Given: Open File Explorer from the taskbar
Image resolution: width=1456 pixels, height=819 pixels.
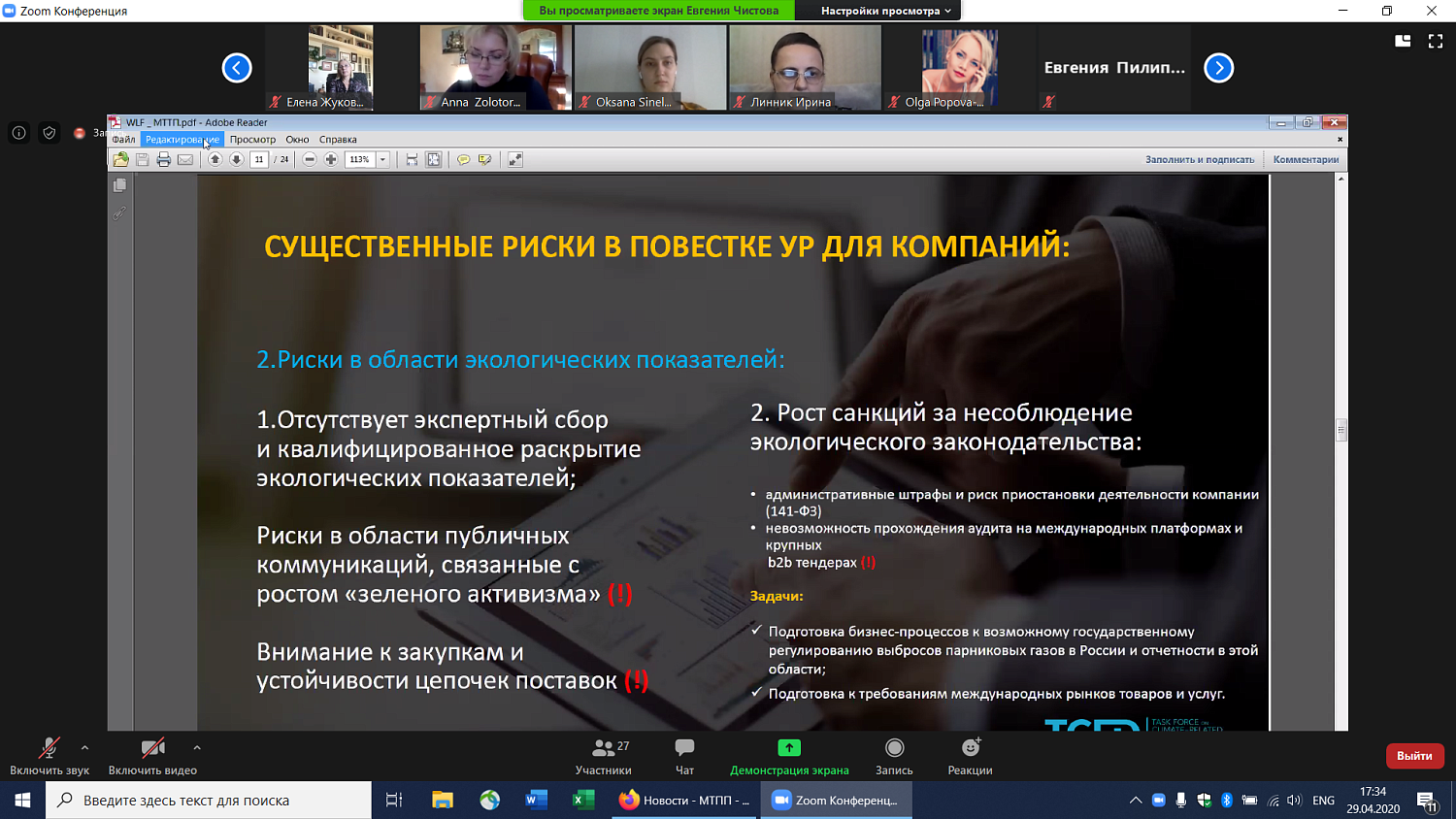Looking at the screenshot, I should pos(443,801).
